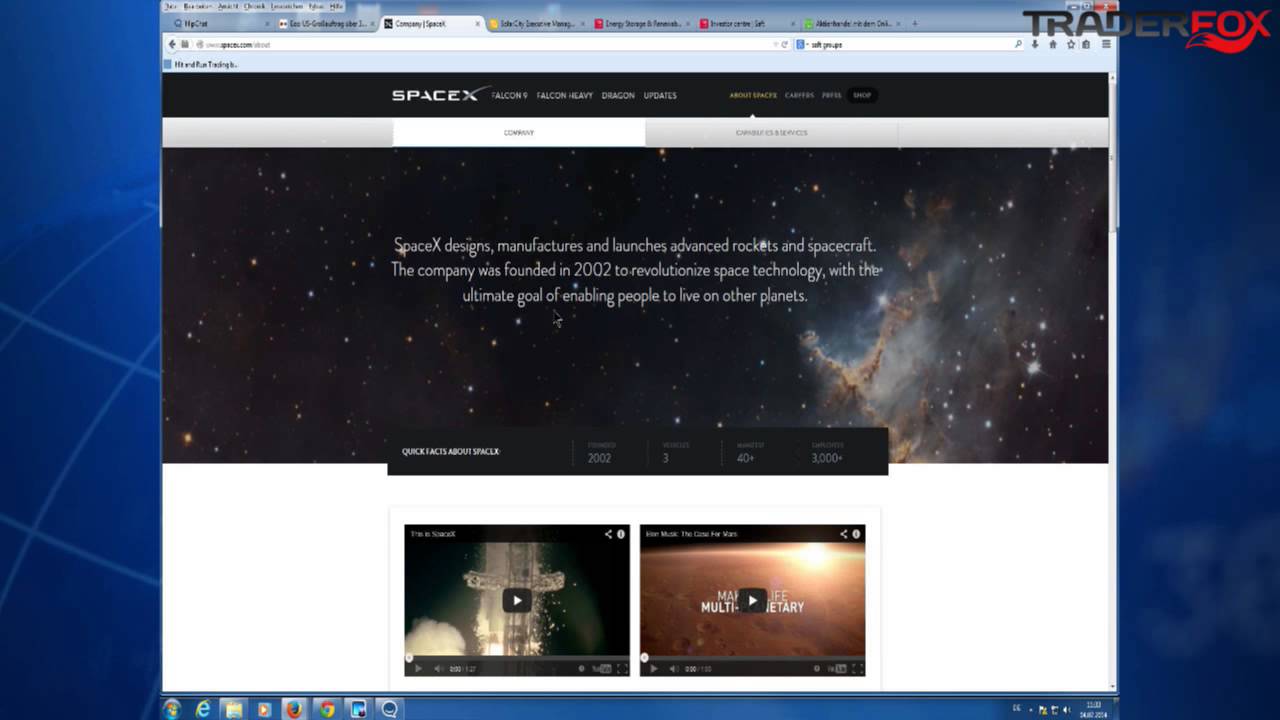1280x720 pixels.
Task: Show info for 'This is SpaceX' video
Action: click(621, 534)
